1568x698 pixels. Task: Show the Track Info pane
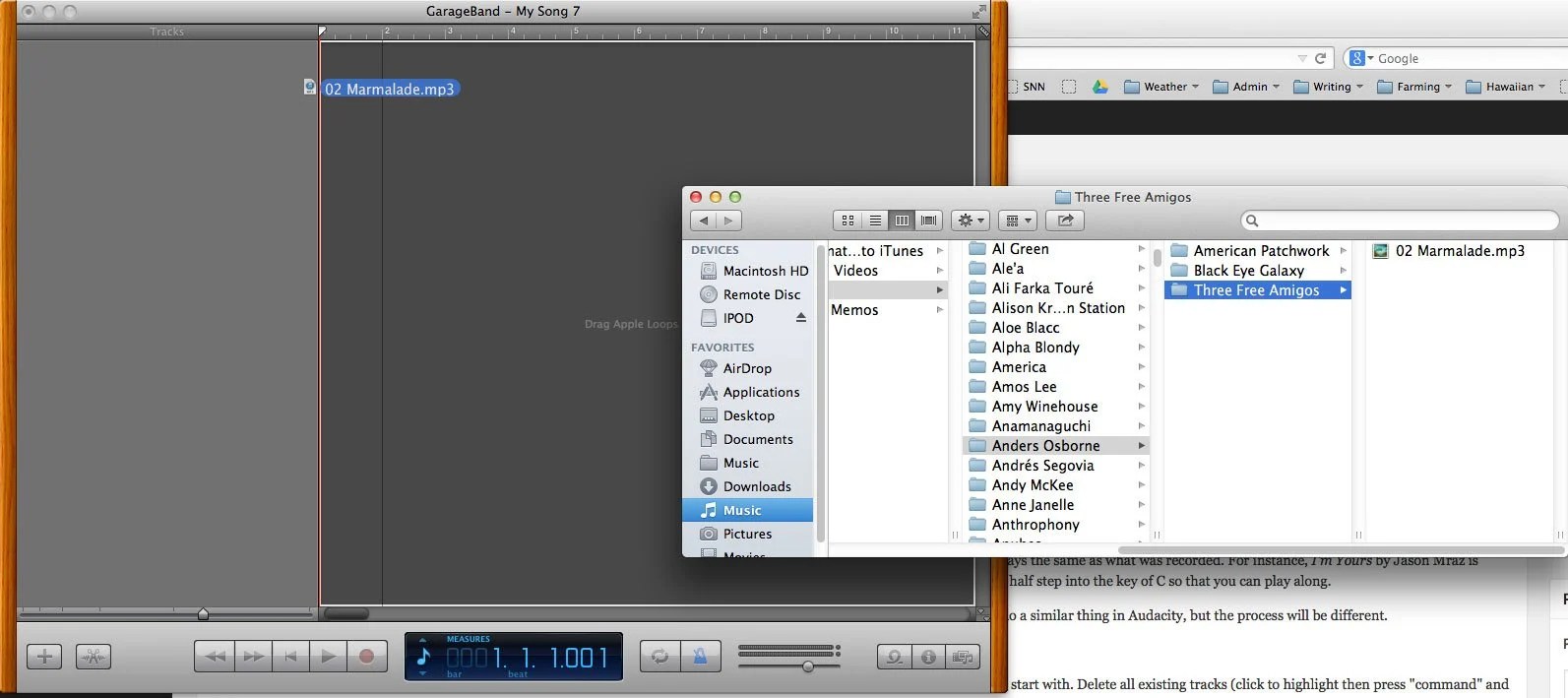point(928,657)
